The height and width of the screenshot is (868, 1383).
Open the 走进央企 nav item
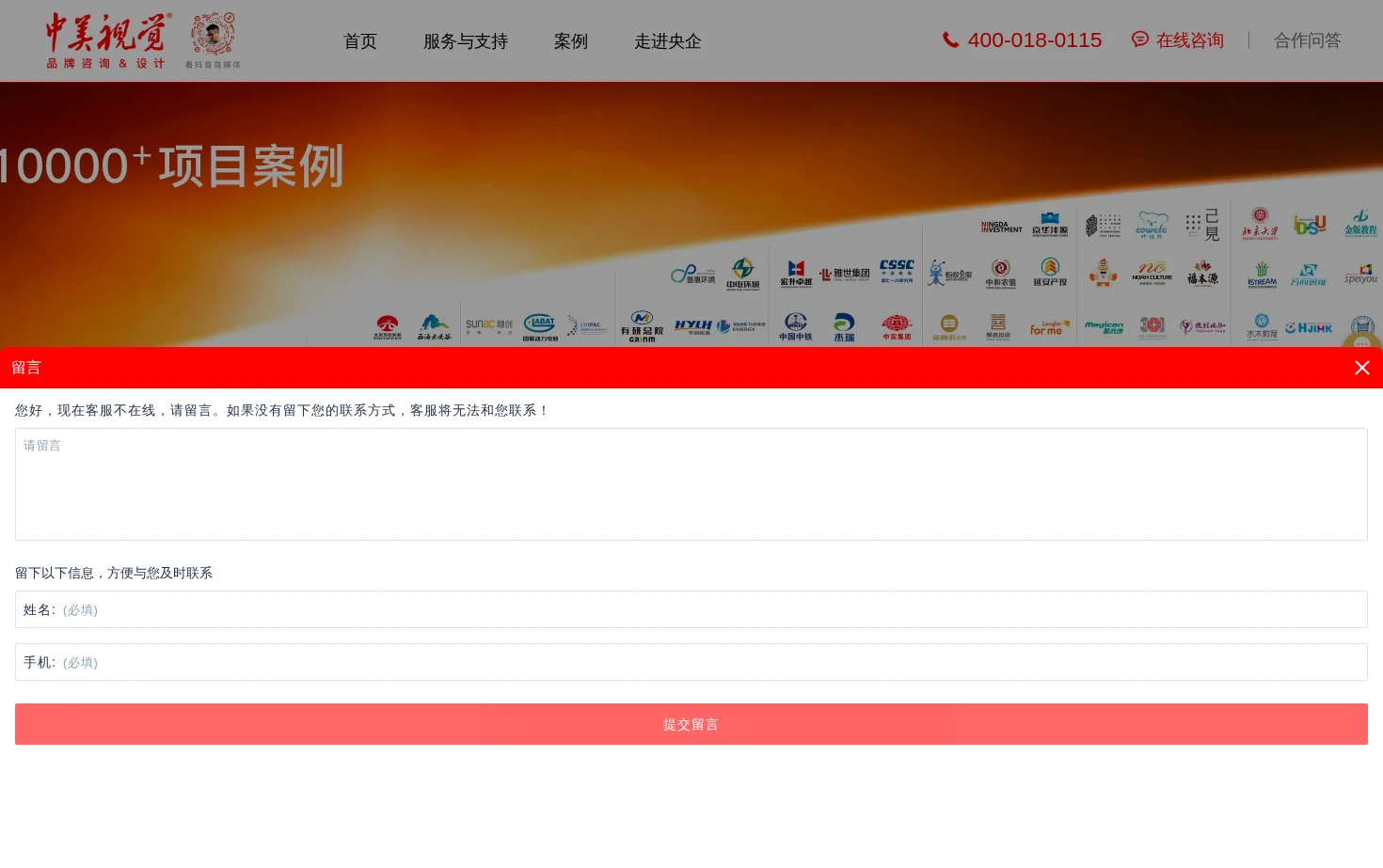tap(668, 41)
